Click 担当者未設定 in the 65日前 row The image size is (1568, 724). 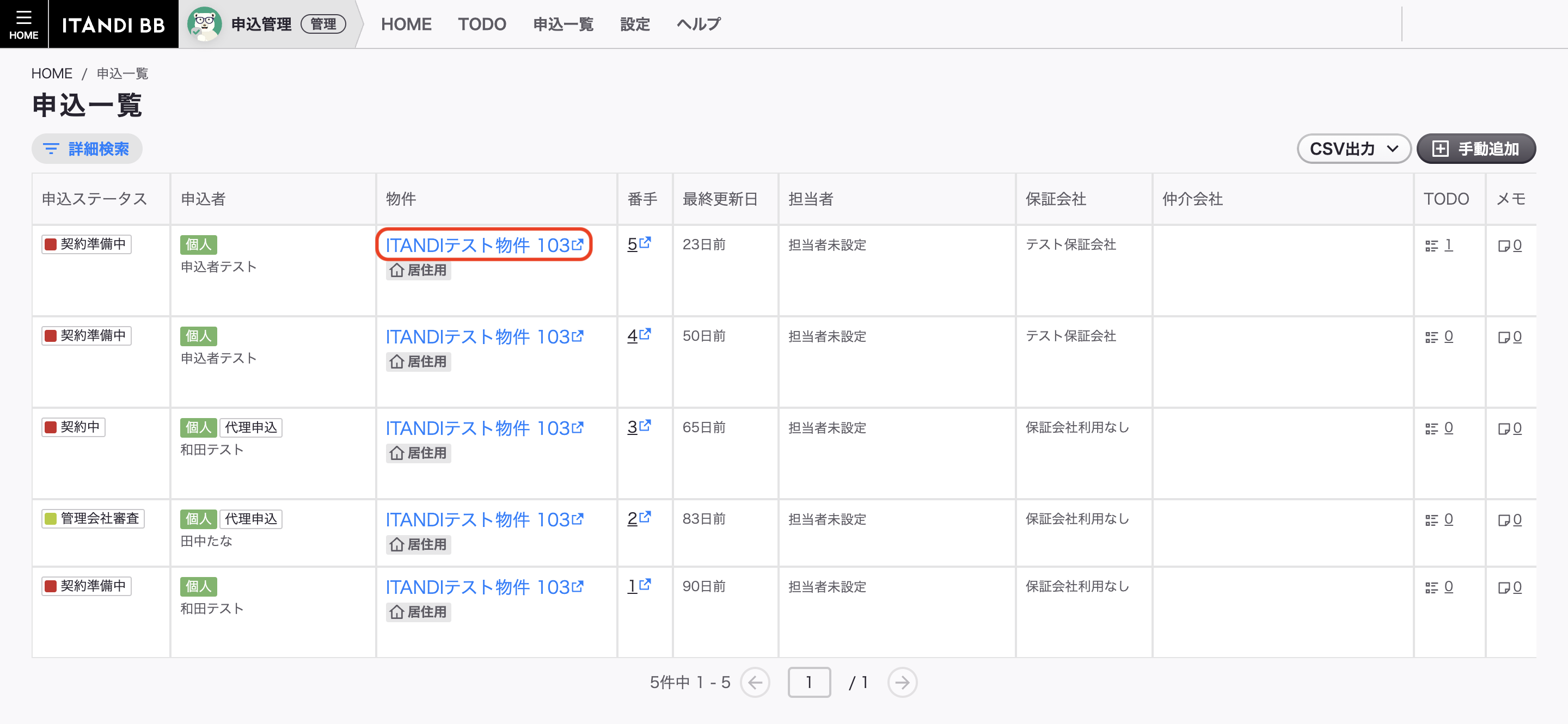pos(827,428)
